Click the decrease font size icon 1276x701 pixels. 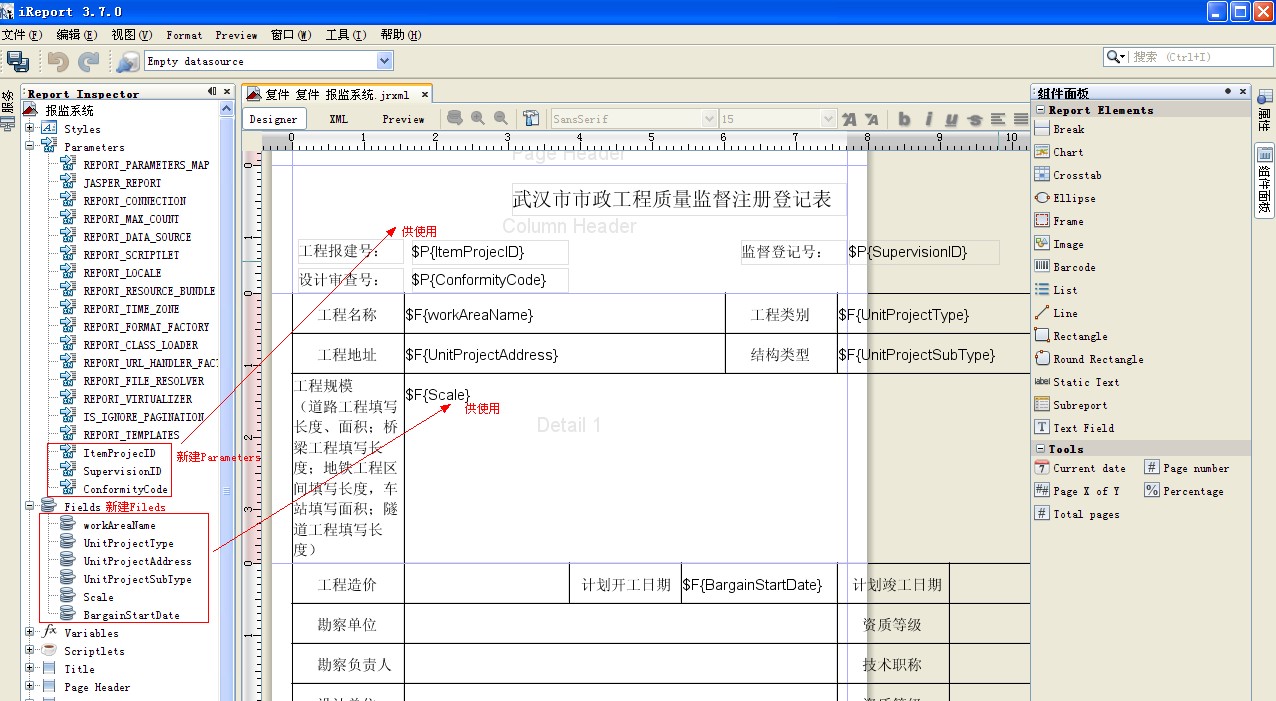click(x=871, y=119)
